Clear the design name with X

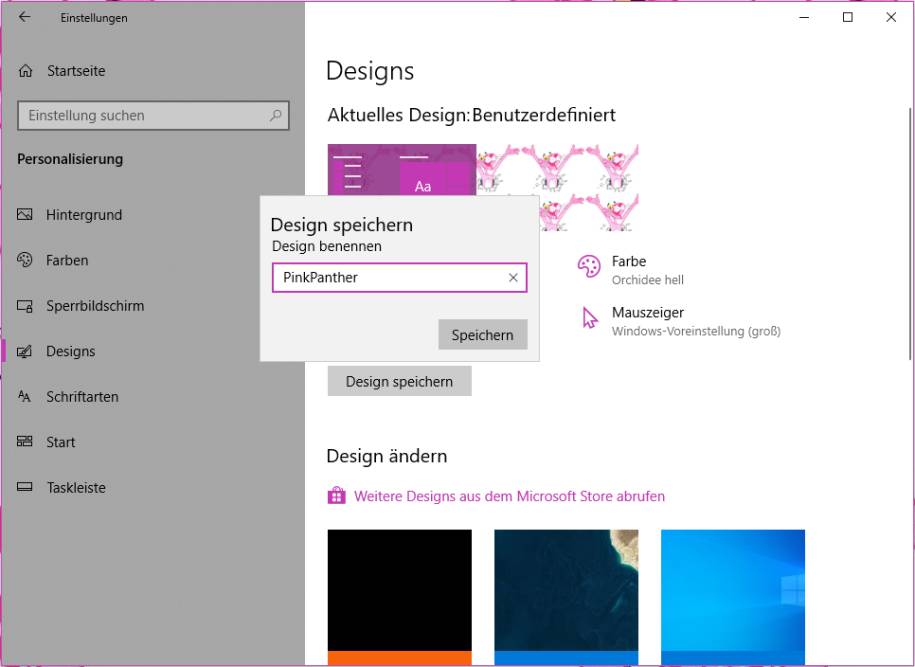513,278
